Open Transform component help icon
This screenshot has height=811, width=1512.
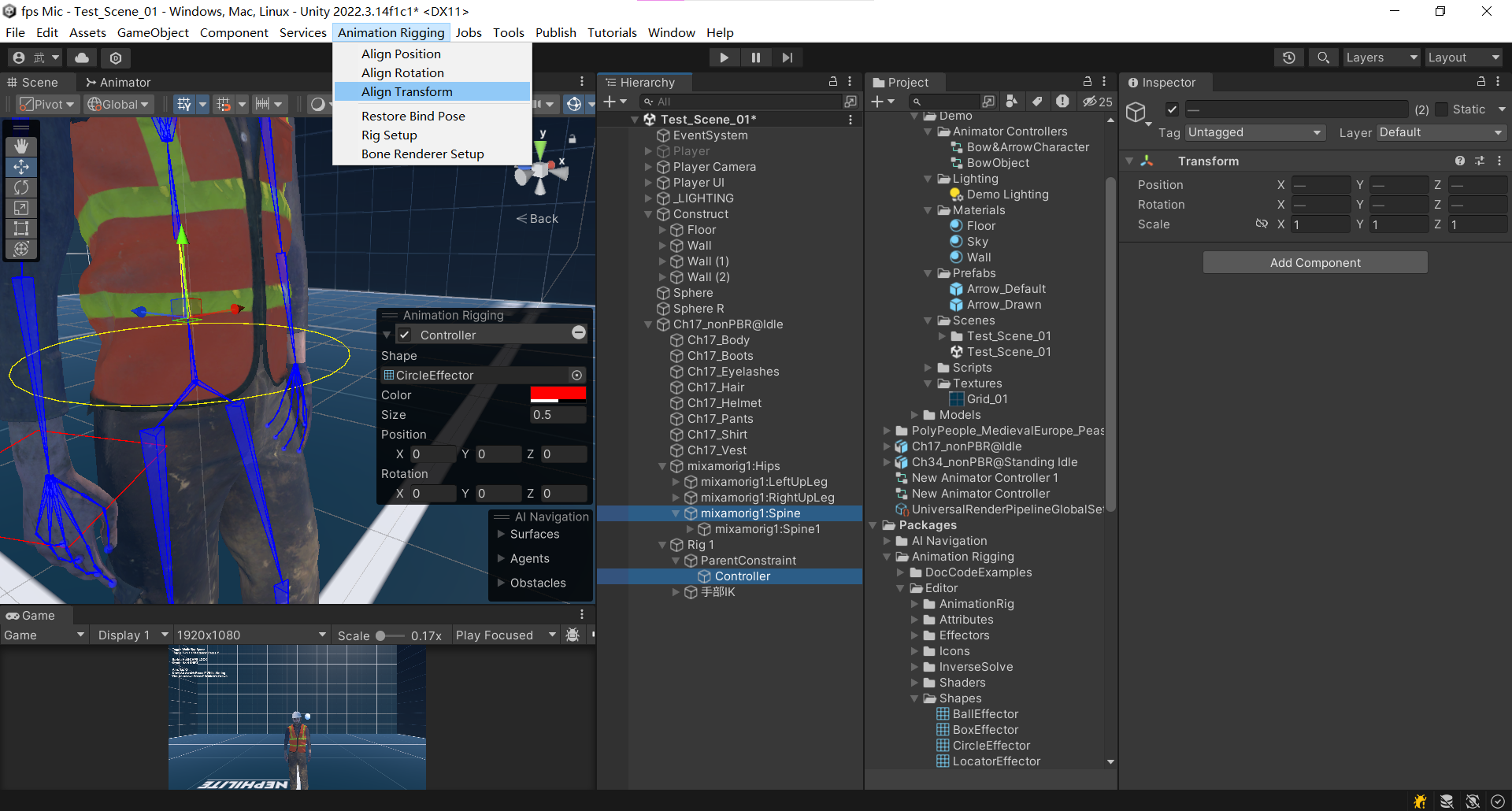pyautogui.click(x=1460, y=161)
